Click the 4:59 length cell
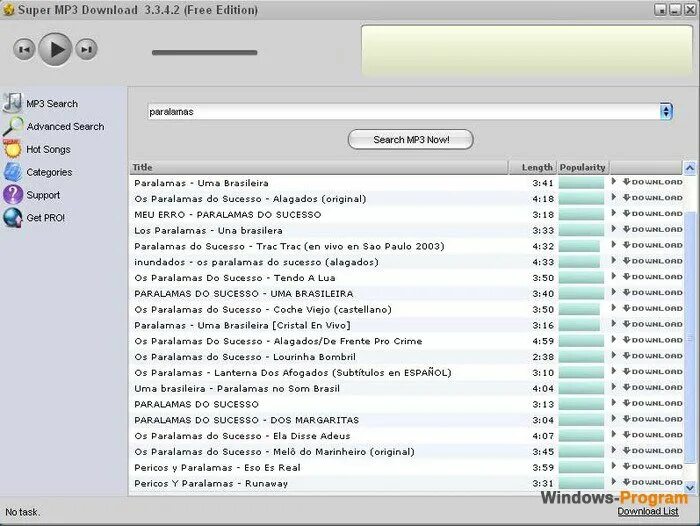The image size is (700, 526). [x=543, y=341]
